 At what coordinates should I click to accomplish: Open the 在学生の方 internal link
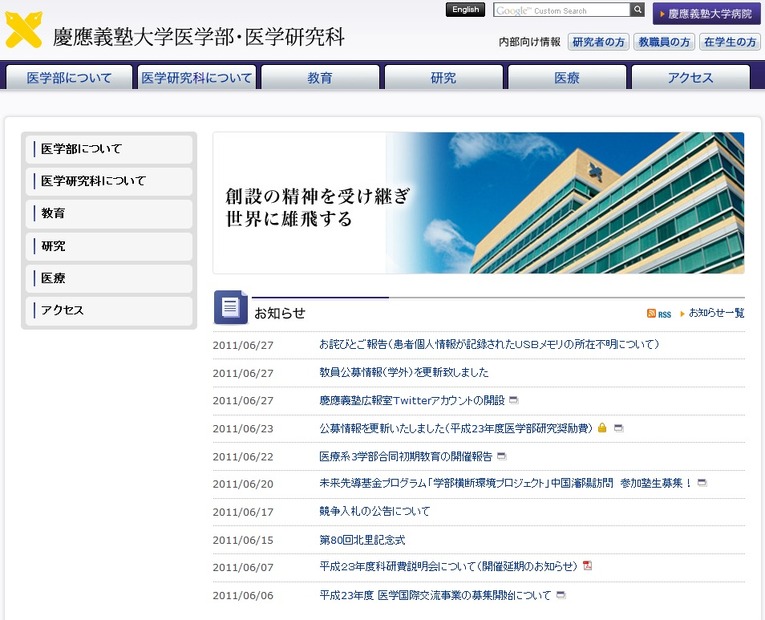pos(730,42)
